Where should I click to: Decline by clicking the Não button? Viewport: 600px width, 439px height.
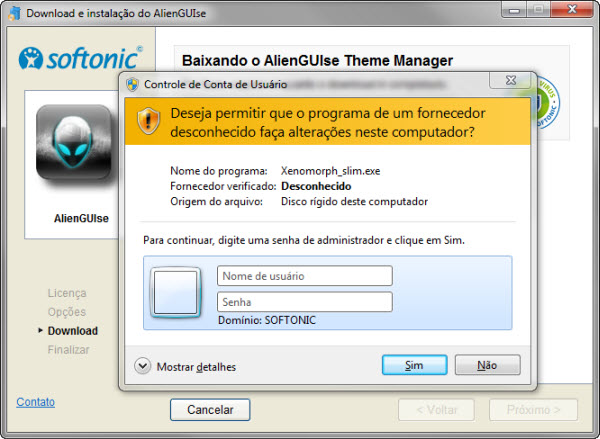point(487,365)
